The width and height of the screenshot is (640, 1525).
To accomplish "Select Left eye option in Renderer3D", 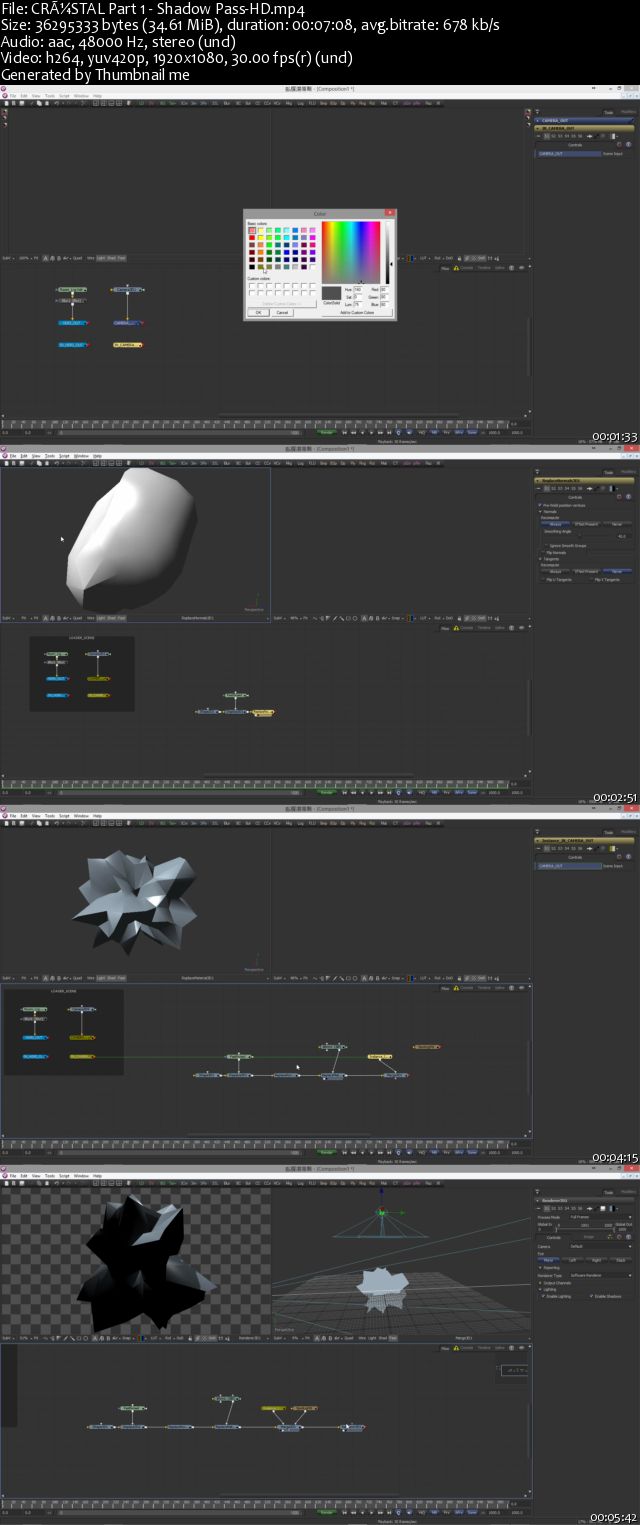I will pyautogui.click(x=572, y=1260).
